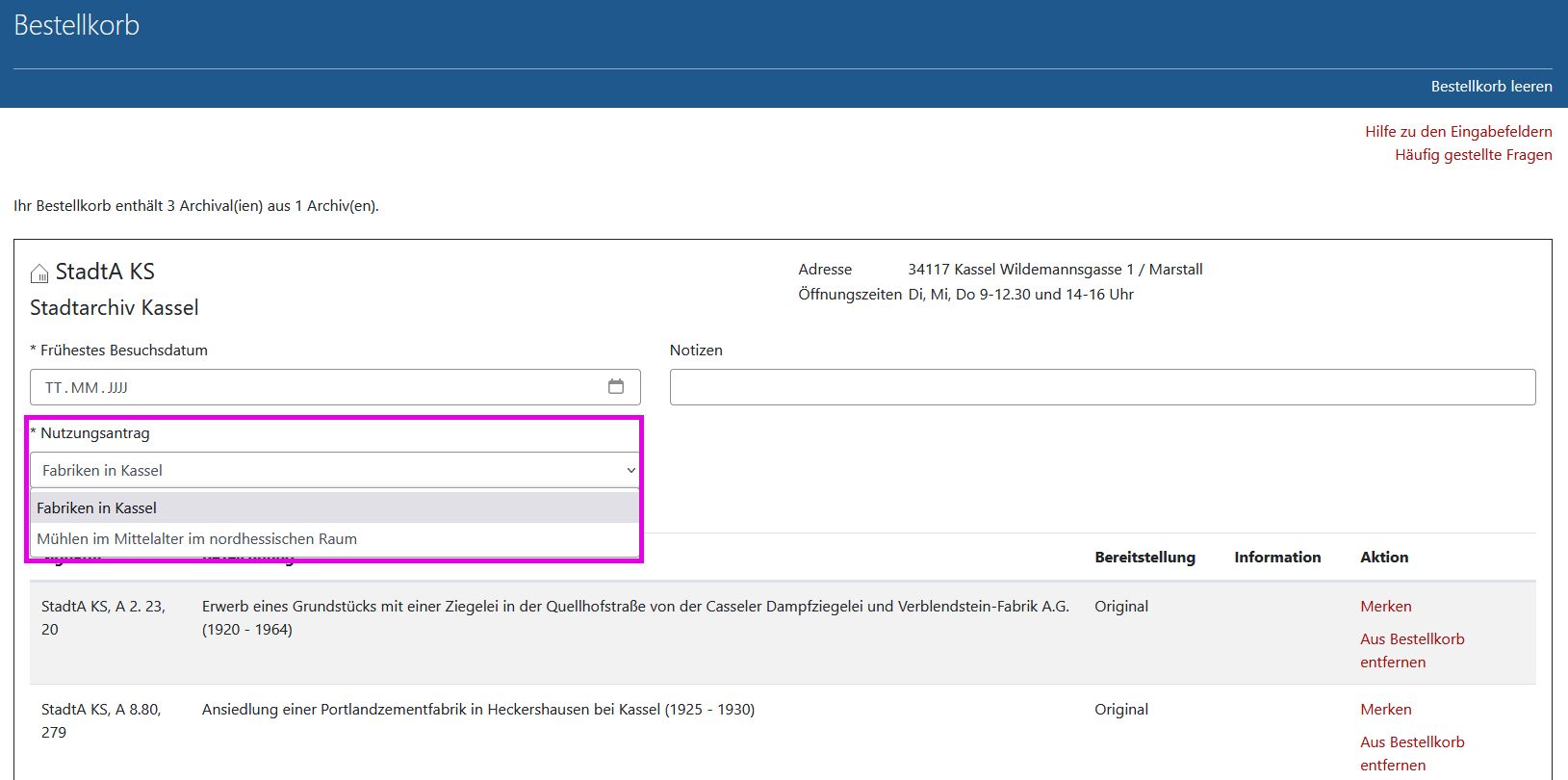Image resolution: width=1568 pixels, height=780 pixels.
Task: Click into the Notizen text field
Action: tap(1102, 387)
